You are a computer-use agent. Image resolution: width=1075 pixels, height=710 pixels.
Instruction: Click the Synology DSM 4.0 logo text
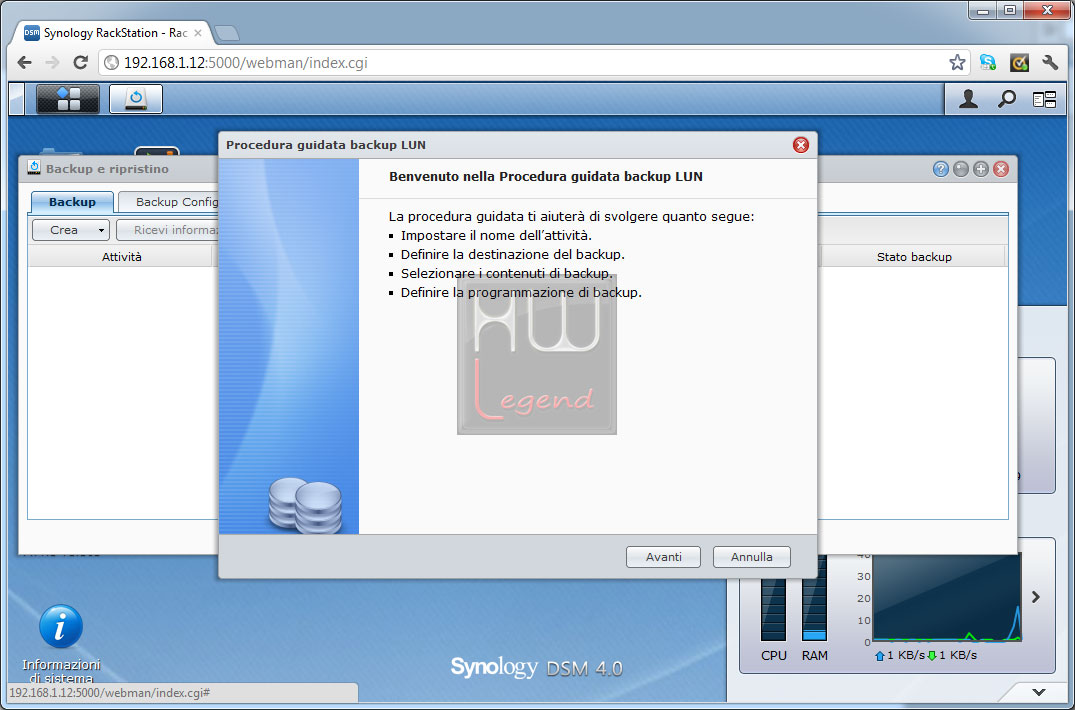click(x=537, y=667)
